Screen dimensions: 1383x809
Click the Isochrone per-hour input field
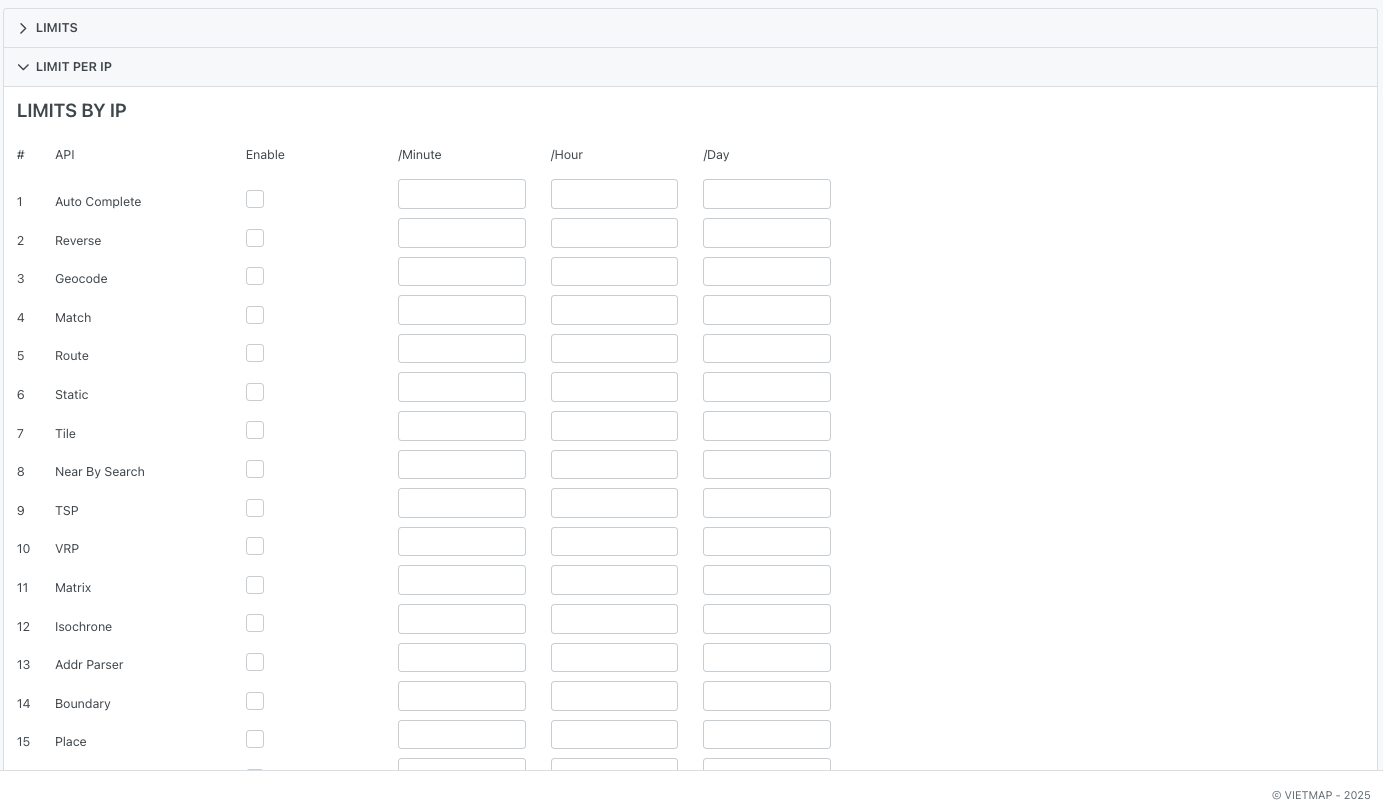tap(614, 619)
